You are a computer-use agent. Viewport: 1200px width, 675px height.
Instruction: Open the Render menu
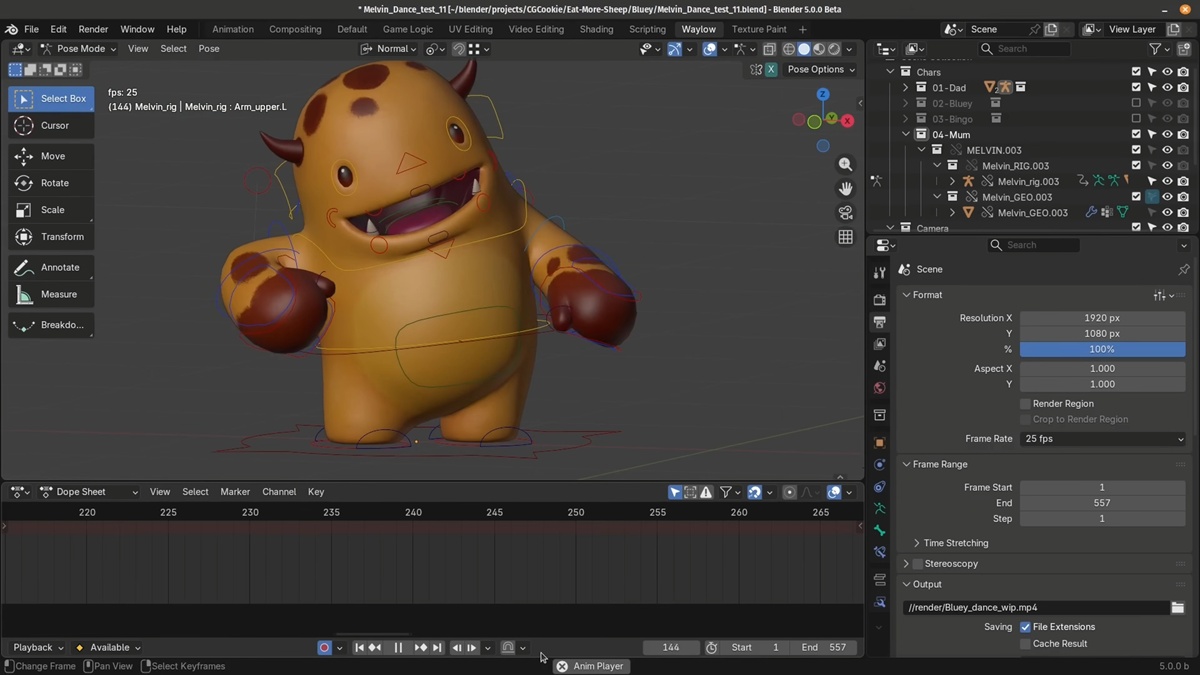coord(93,29)
